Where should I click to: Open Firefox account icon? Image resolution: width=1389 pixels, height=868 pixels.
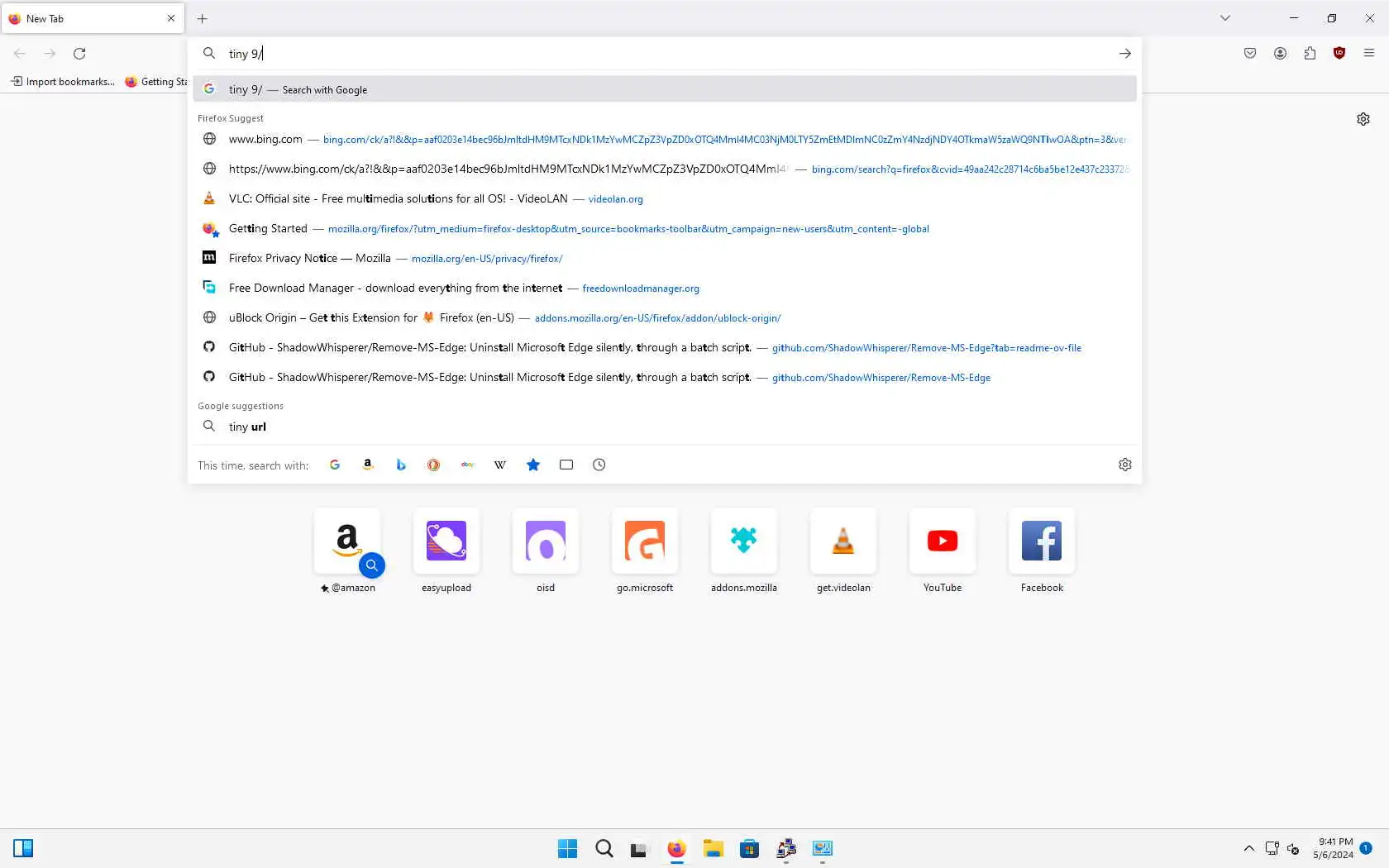pos(1280,53)
